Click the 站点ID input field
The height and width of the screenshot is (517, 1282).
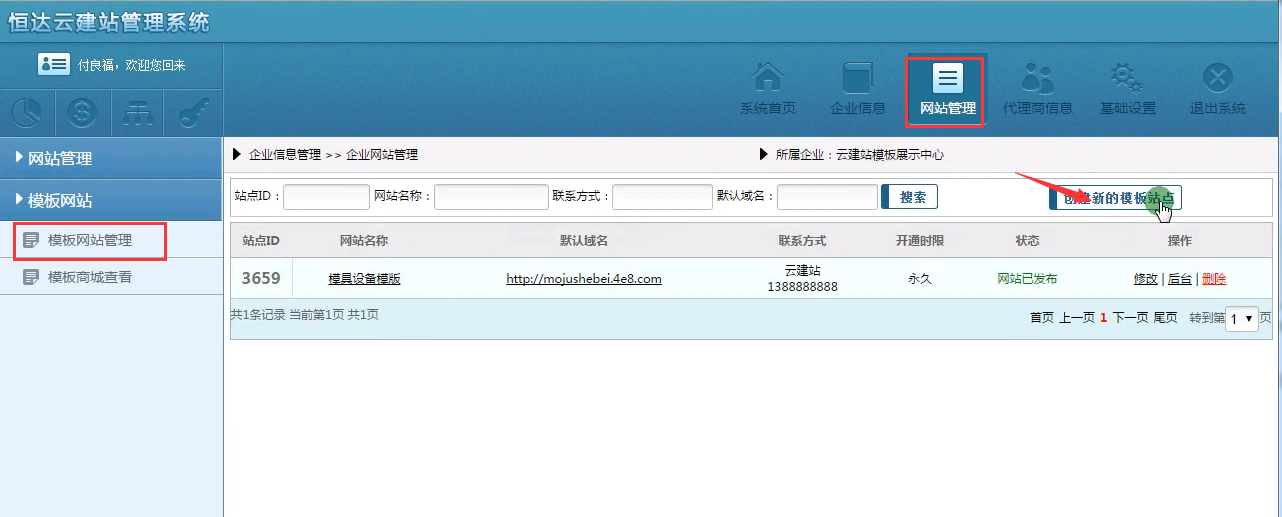tap(326, 197)
